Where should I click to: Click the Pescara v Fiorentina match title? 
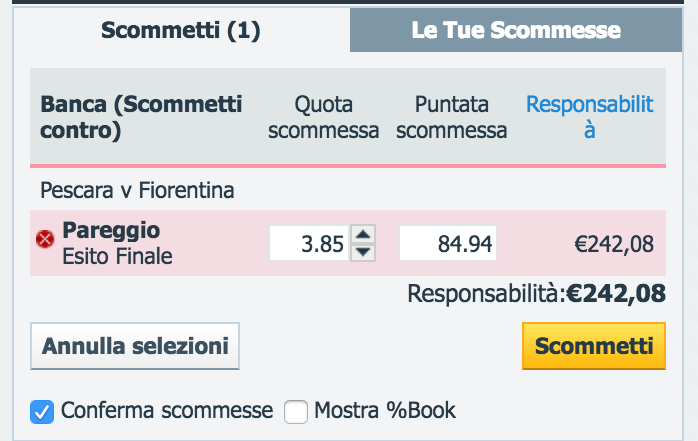click(137, 190)
